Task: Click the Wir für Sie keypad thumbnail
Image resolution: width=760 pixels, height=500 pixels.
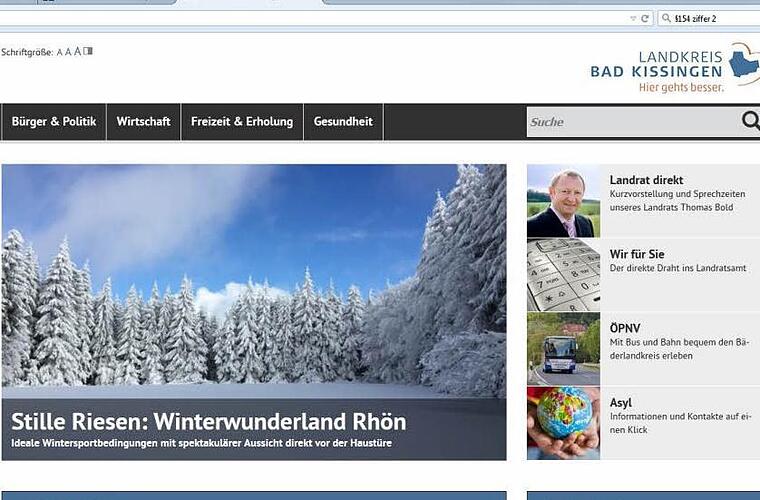Action: click(563, 275)
